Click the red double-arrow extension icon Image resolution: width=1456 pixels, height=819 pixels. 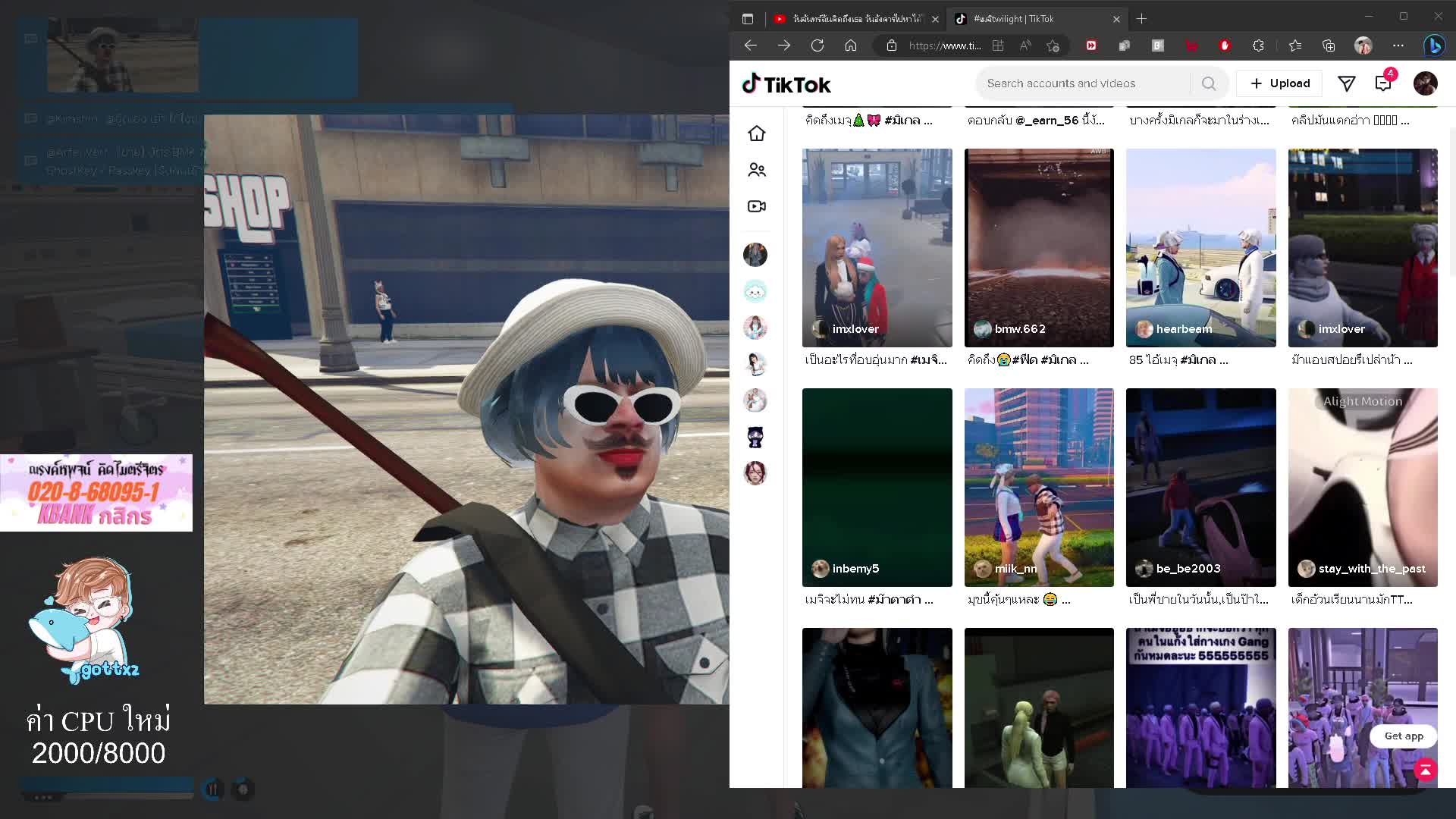(1091, 45)
